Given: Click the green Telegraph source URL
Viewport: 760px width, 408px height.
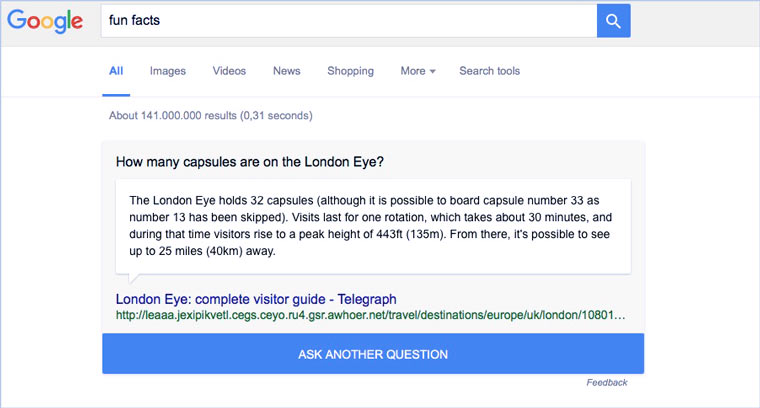Looking at the screenshot, I should (371, 315).
